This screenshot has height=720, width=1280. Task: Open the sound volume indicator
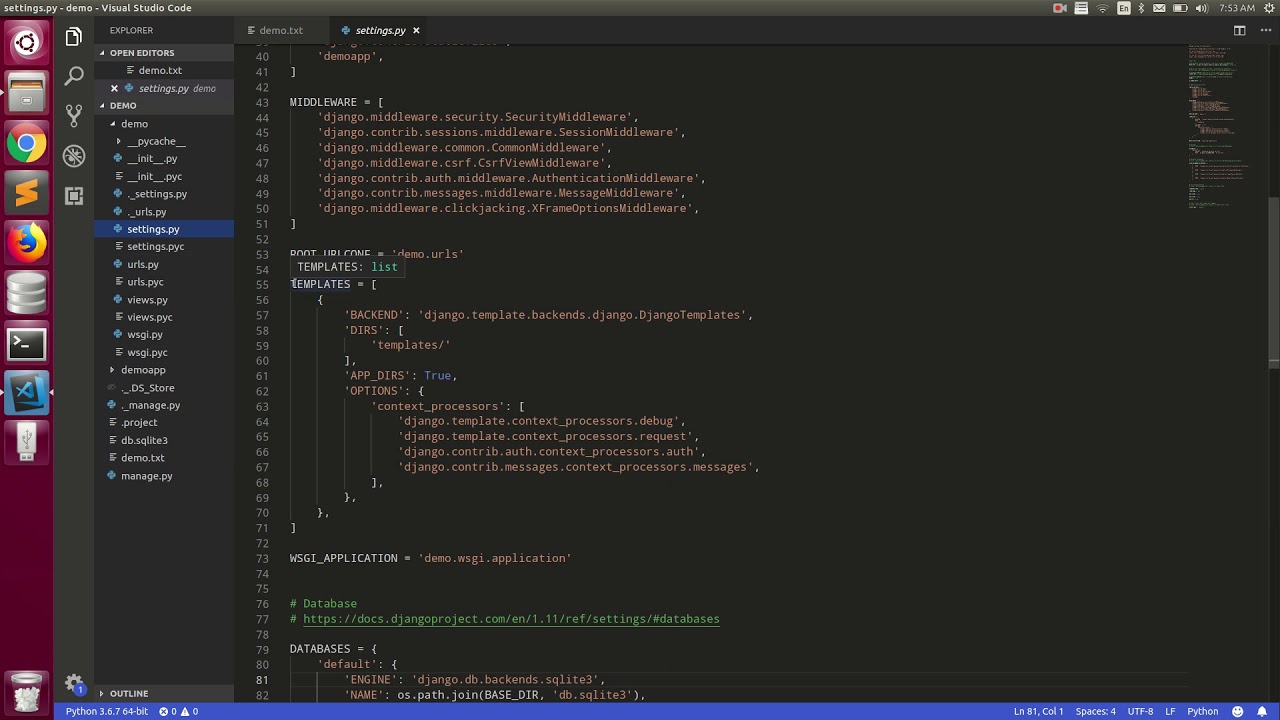1201,8
